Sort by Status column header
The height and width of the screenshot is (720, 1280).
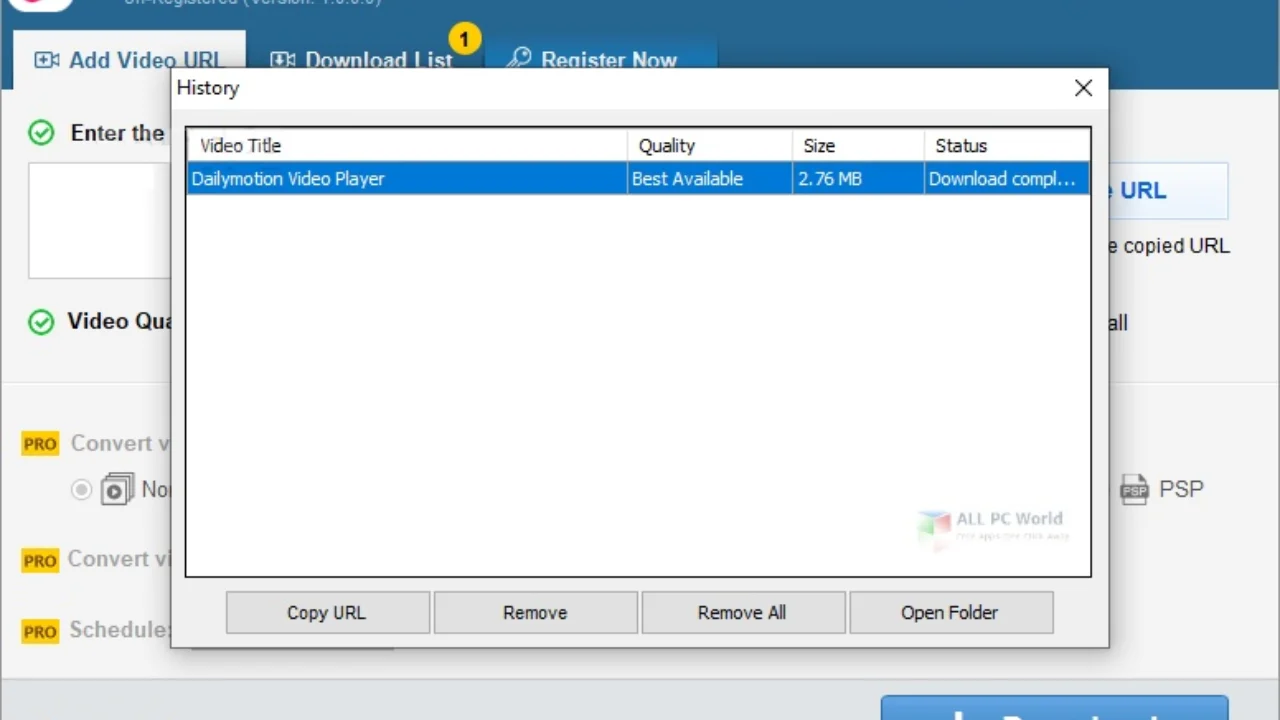[1006, 146]
